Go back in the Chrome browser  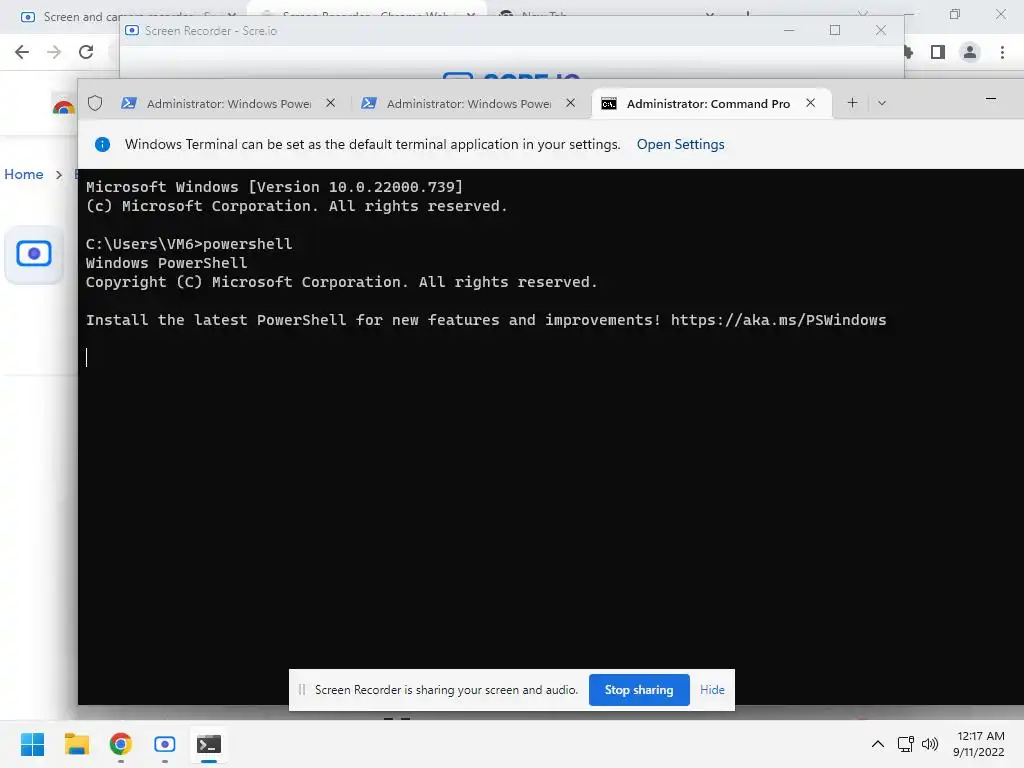click(x=22, y=52)
